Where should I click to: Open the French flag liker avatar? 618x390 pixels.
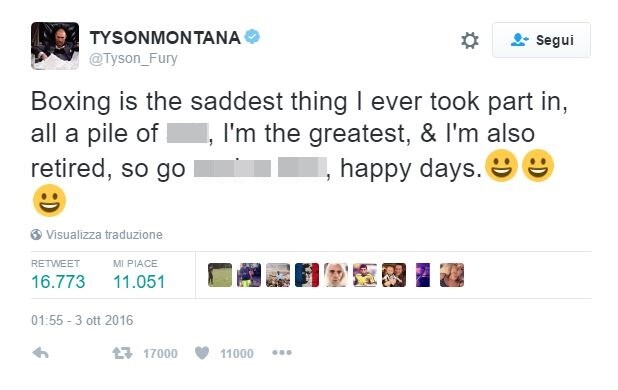[x=307, y=275]
